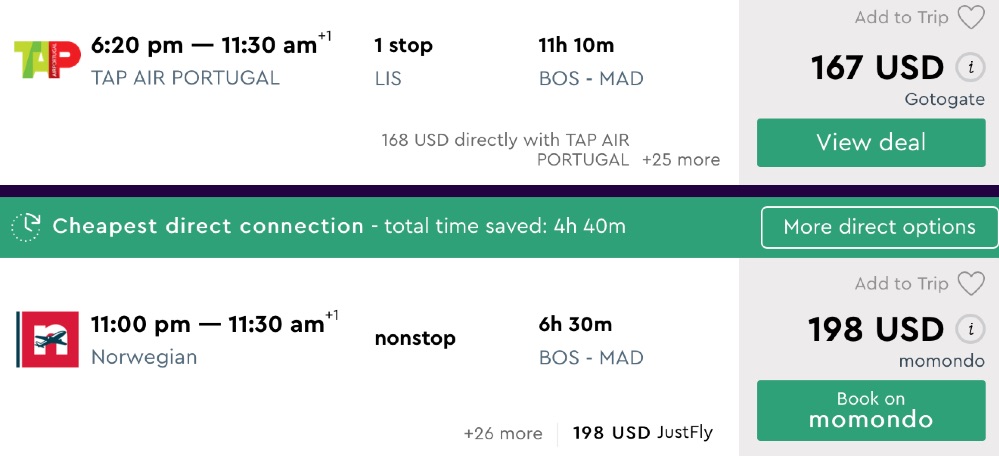Open price info icon beside 198 USD
Viewport: 999px width, 456px height.
[967, 329]
